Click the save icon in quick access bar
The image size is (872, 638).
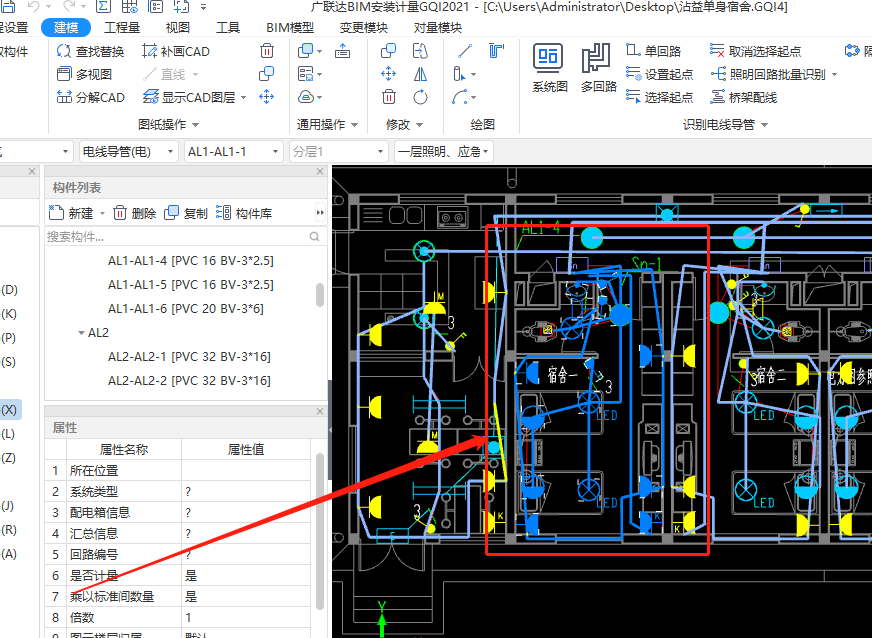coord(8,7)
